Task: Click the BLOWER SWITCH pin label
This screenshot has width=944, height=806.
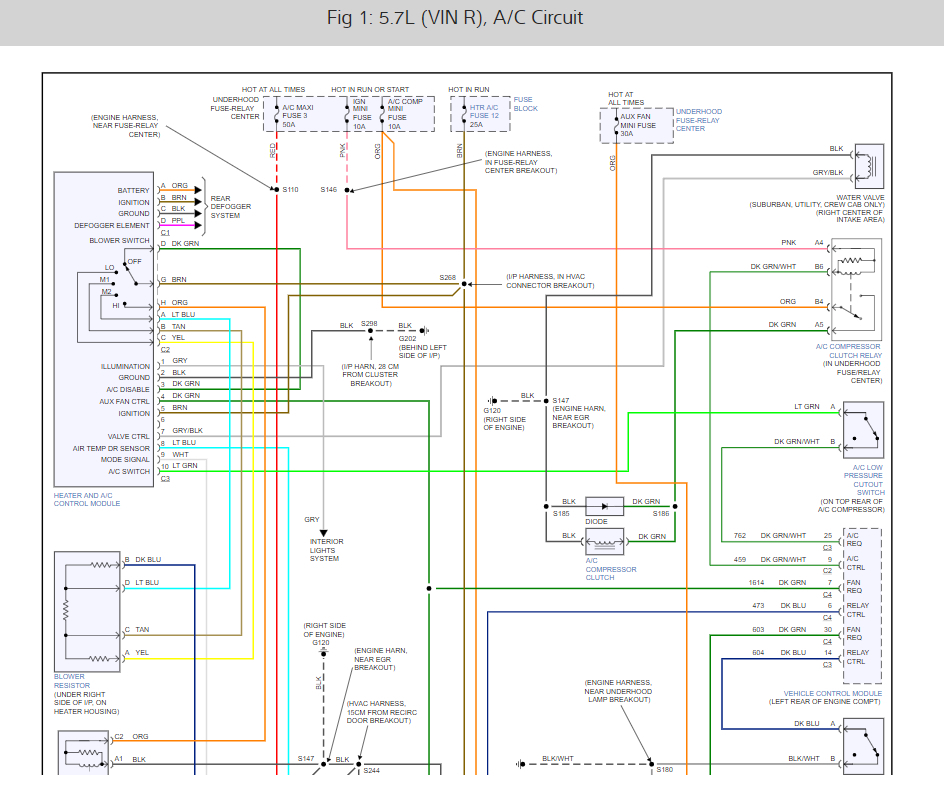Action: (x=119, y=241)
